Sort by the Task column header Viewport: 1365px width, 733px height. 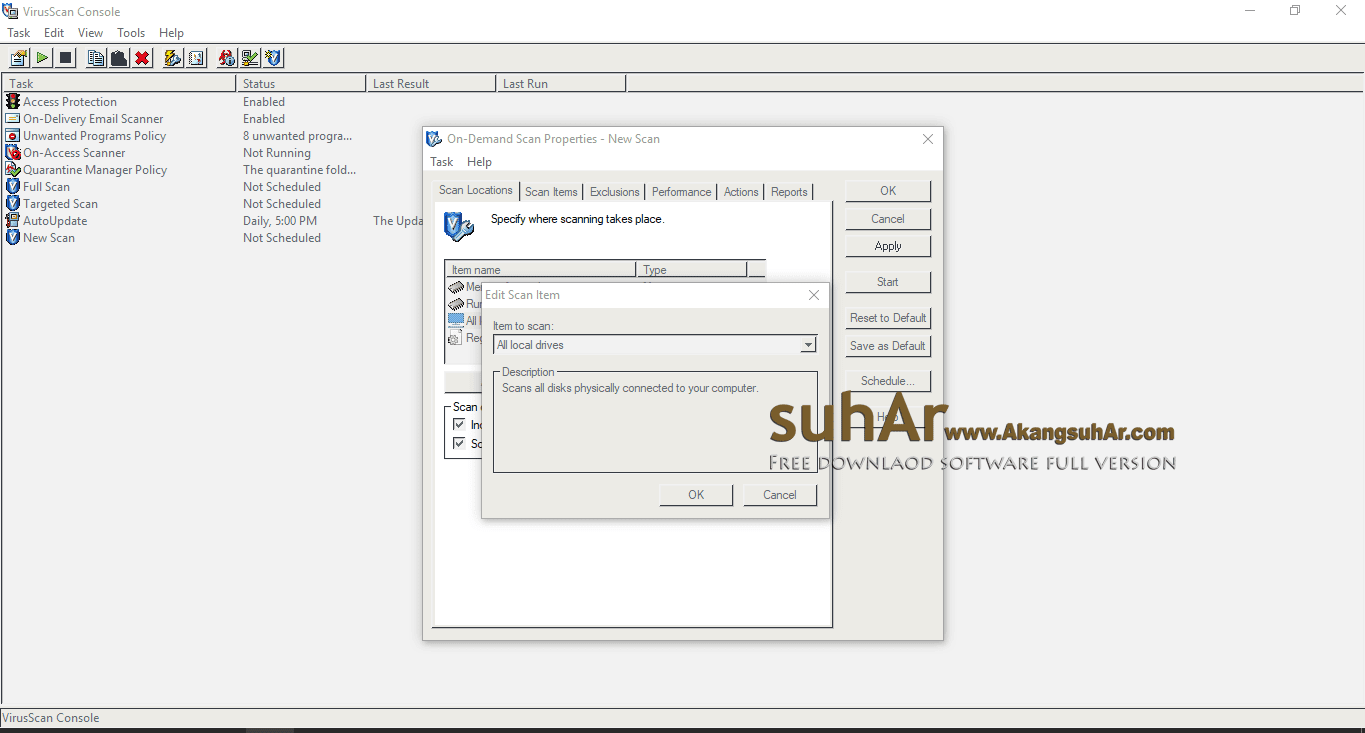coord(119,84)
